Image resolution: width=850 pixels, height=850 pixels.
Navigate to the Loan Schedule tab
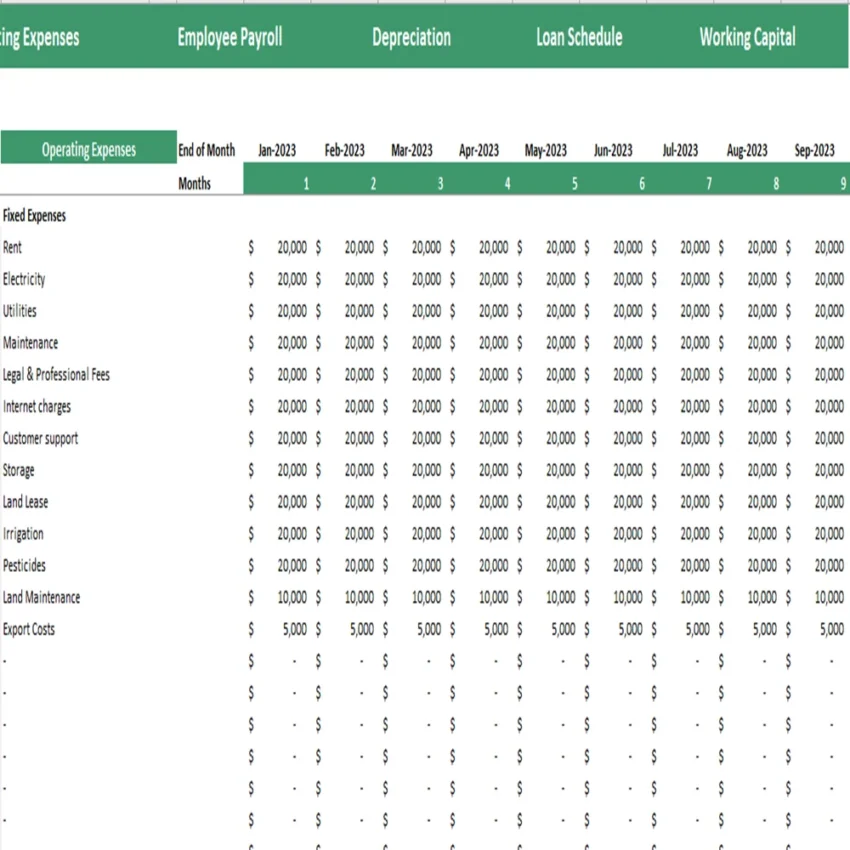point(578,38)
